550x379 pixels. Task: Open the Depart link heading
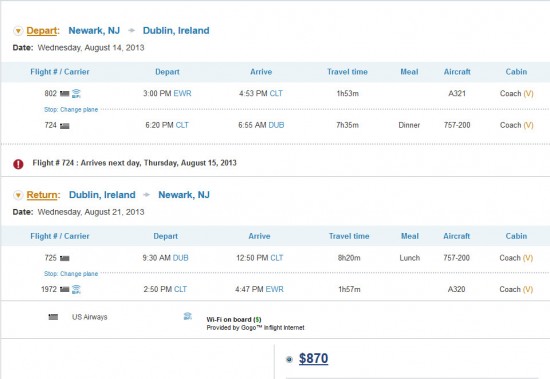41,31
